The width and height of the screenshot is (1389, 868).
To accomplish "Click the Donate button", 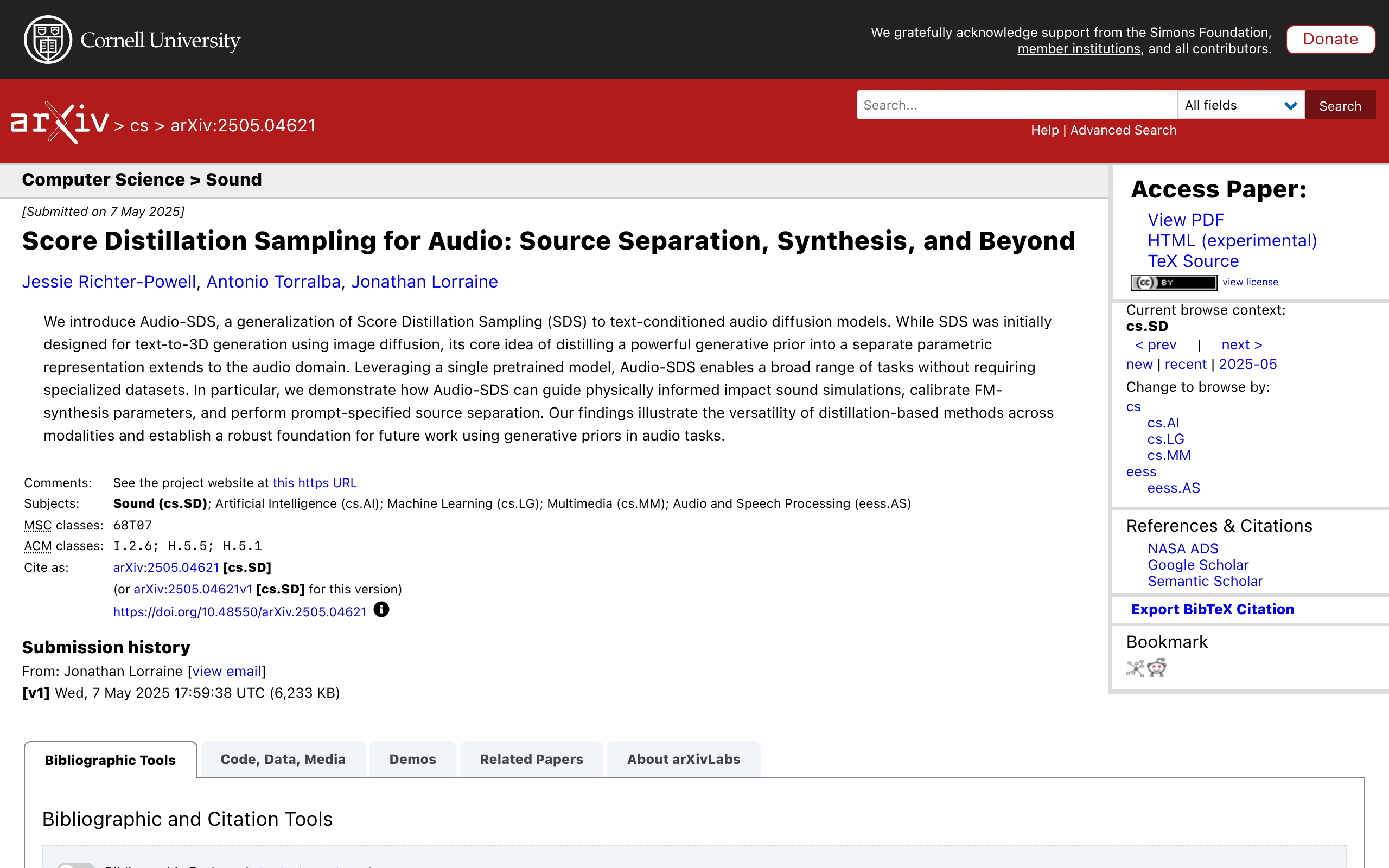I will coord(1330,40).
